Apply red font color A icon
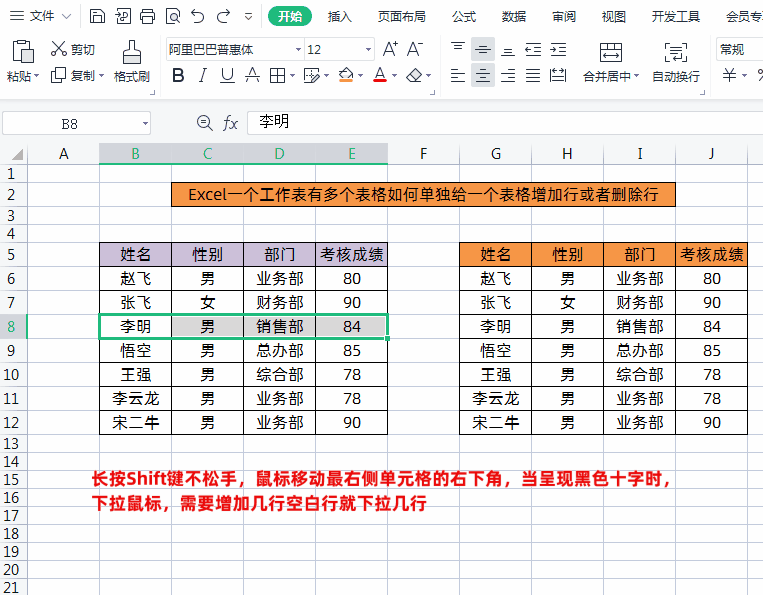Image resolution: width=763 pixels, height=595 pixels. click(x=380, y=75)
